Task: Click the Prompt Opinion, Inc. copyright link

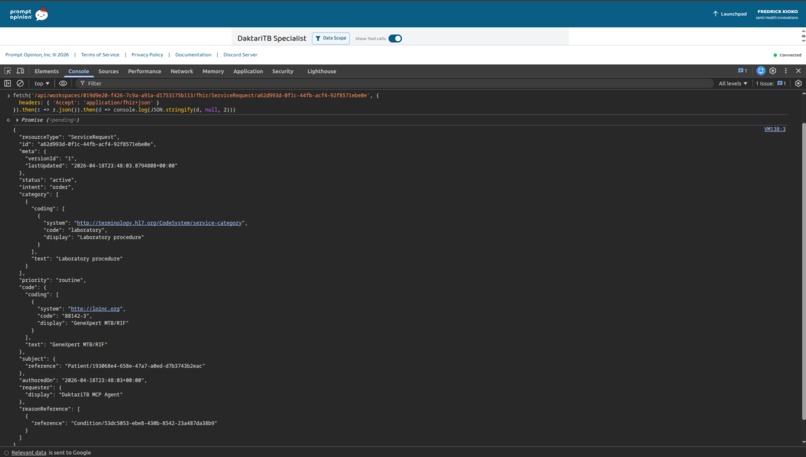Action: pos(37,54)
